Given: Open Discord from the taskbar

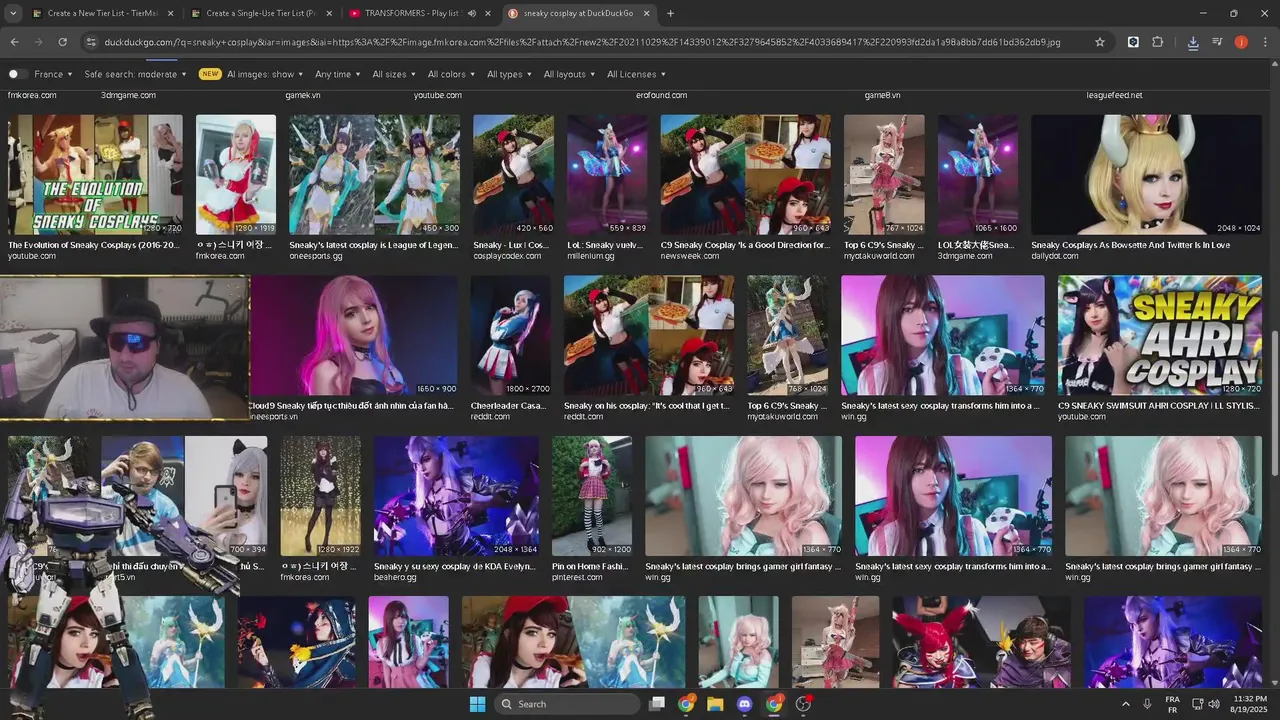Looking at the screenshot, I should (744, 704).
